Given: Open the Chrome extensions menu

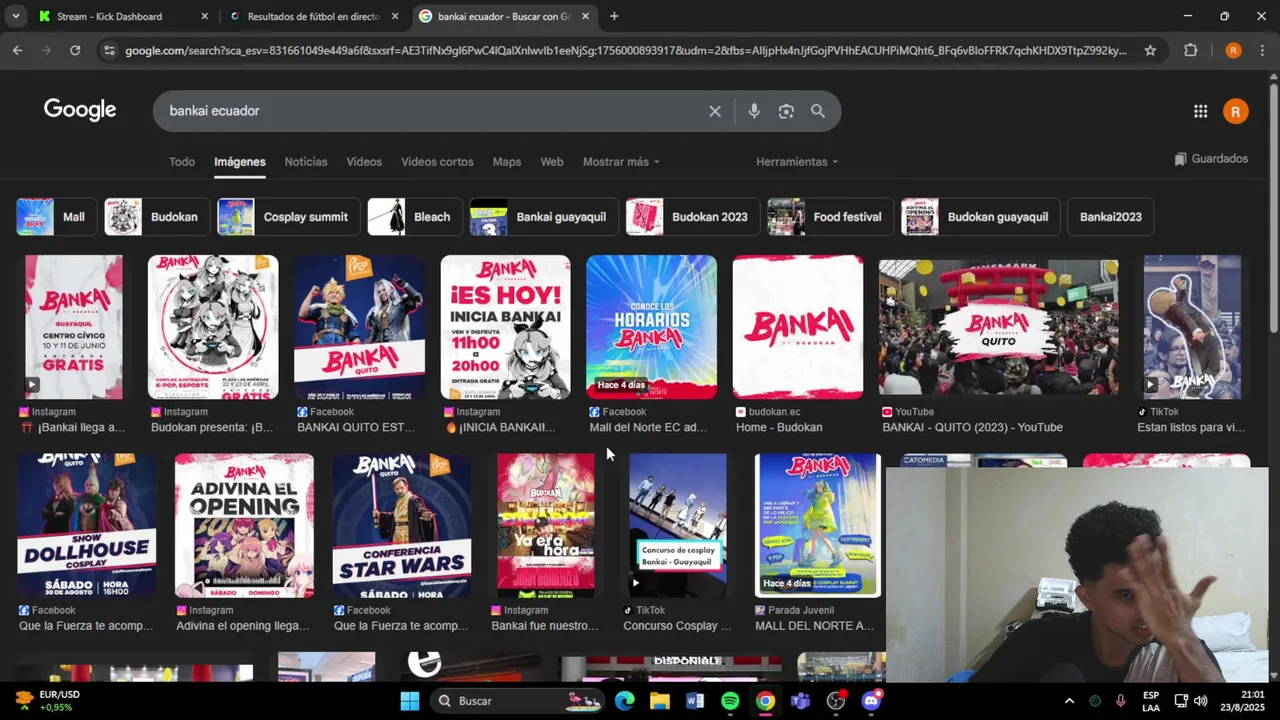Looking at the screenshot, I should pyautogui.click(x=1190, y=50).
